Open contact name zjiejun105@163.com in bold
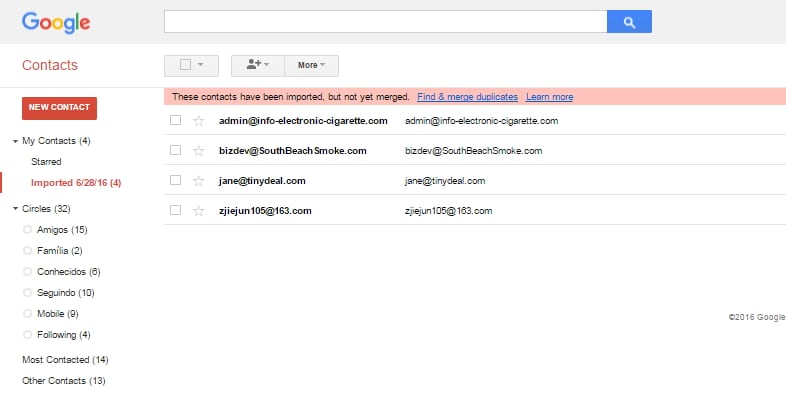The image size is (786, 395). tap(265, 211)
